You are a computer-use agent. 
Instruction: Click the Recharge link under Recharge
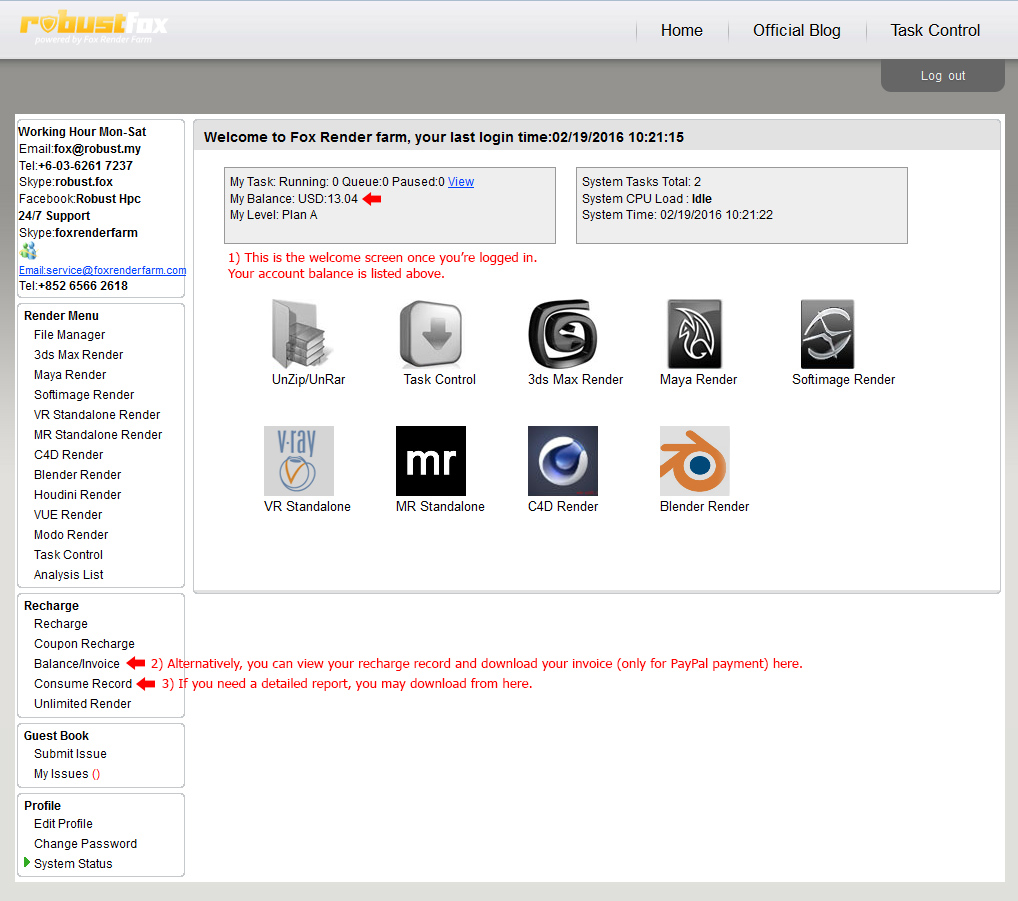coord(60,624)
